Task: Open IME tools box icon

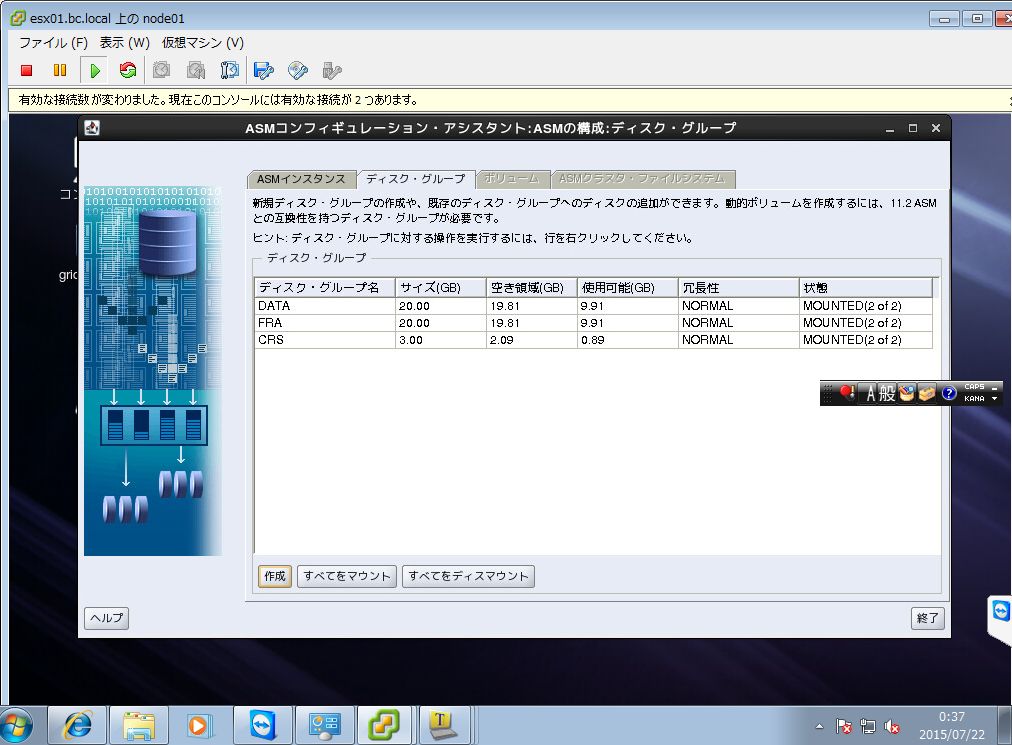Action: (927, 393)
